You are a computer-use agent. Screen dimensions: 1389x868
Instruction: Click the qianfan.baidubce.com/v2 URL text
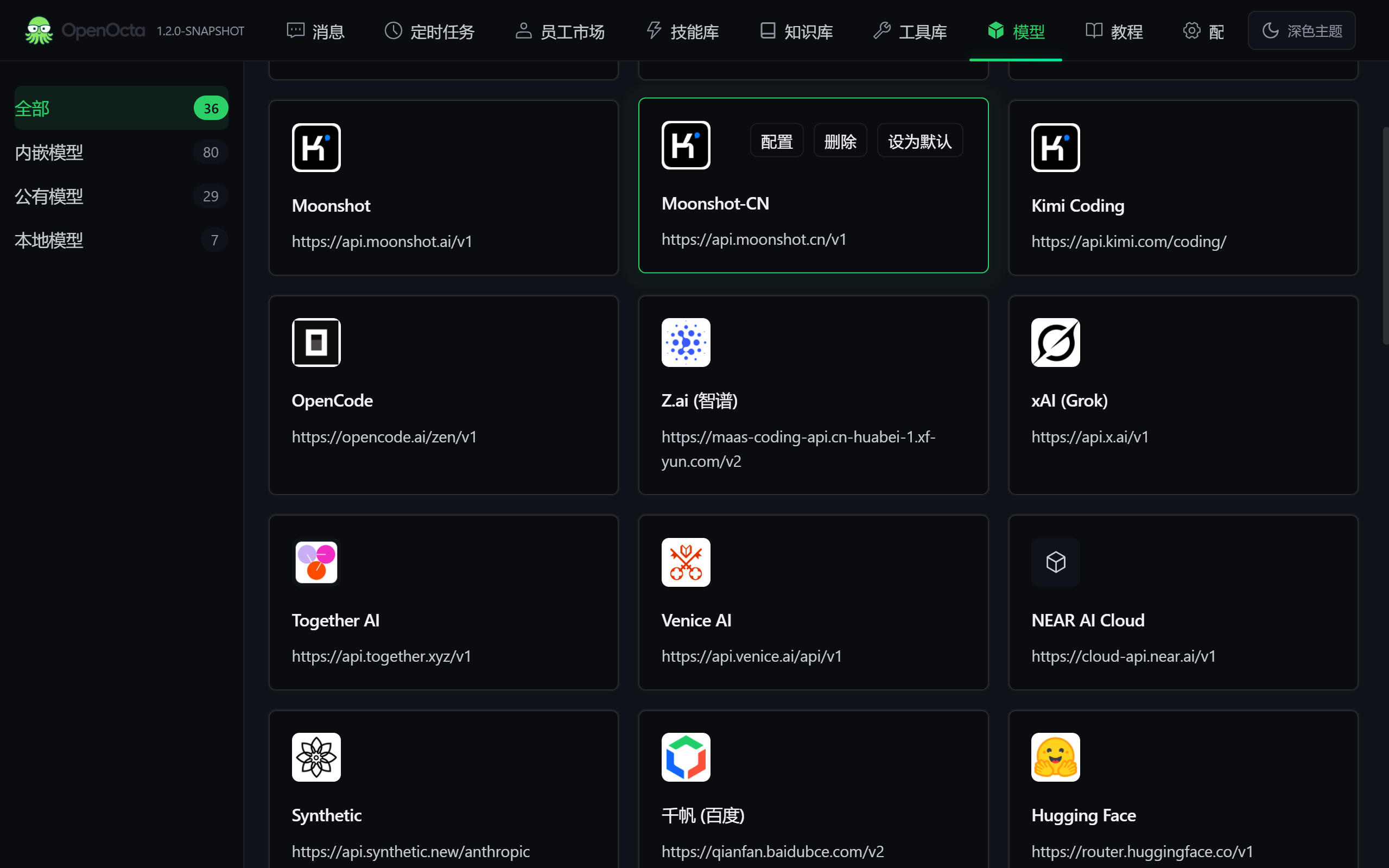coord(772,851)
